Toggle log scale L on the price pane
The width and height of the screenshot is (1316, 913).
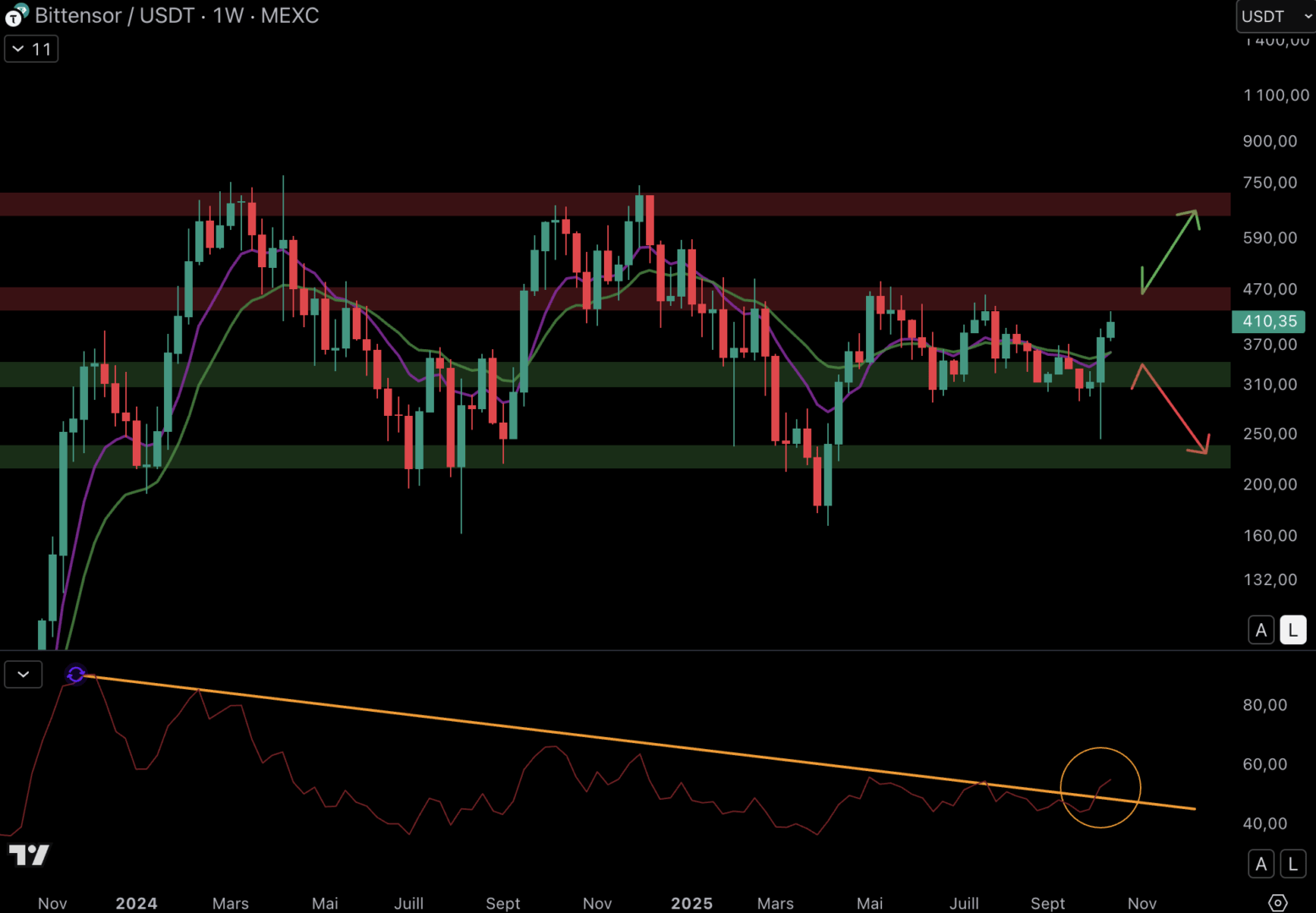coord(1292,630)
